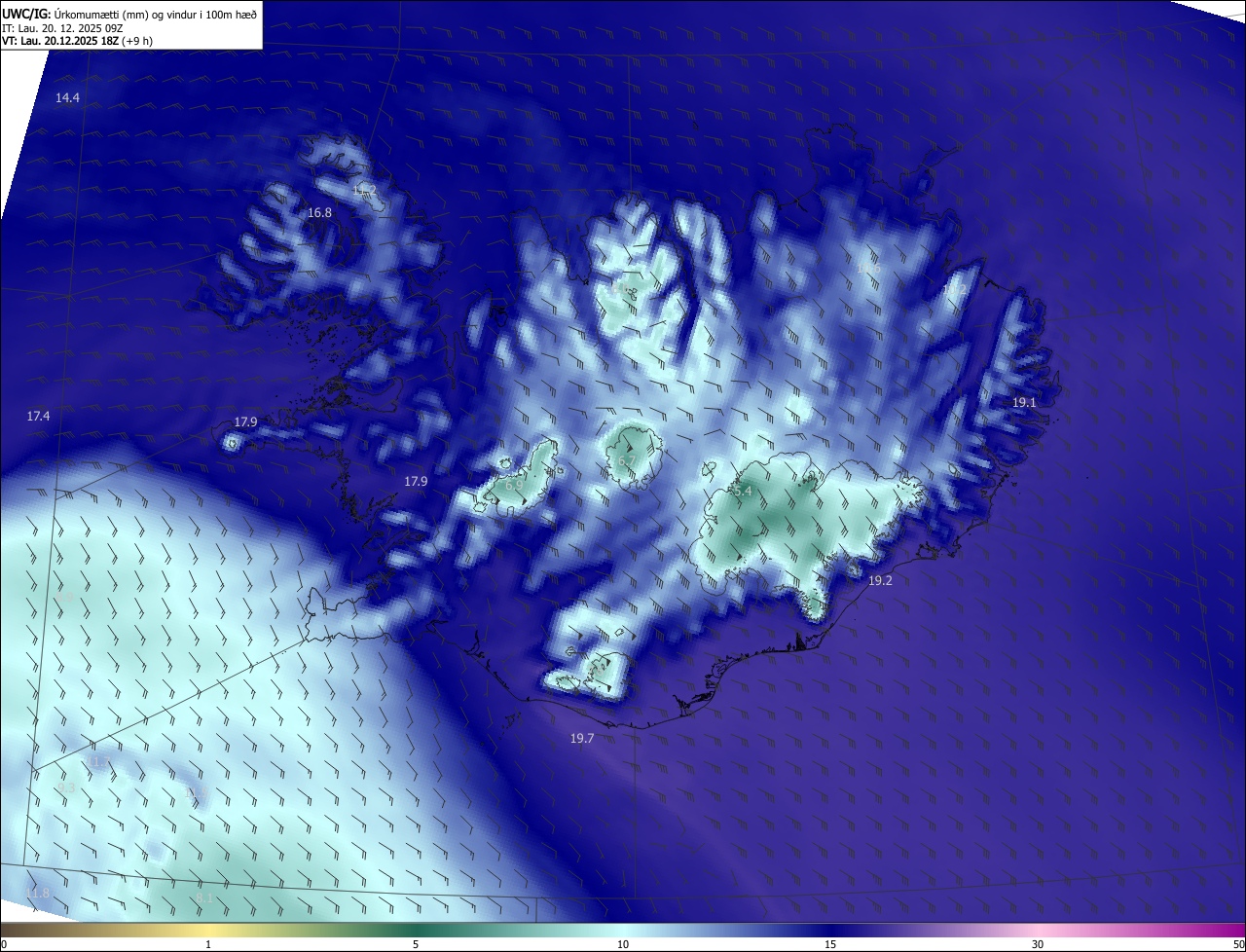Click the "0" tick label on the colorbar
Viewport: 1246px width, 952px height.
(4, 944)
